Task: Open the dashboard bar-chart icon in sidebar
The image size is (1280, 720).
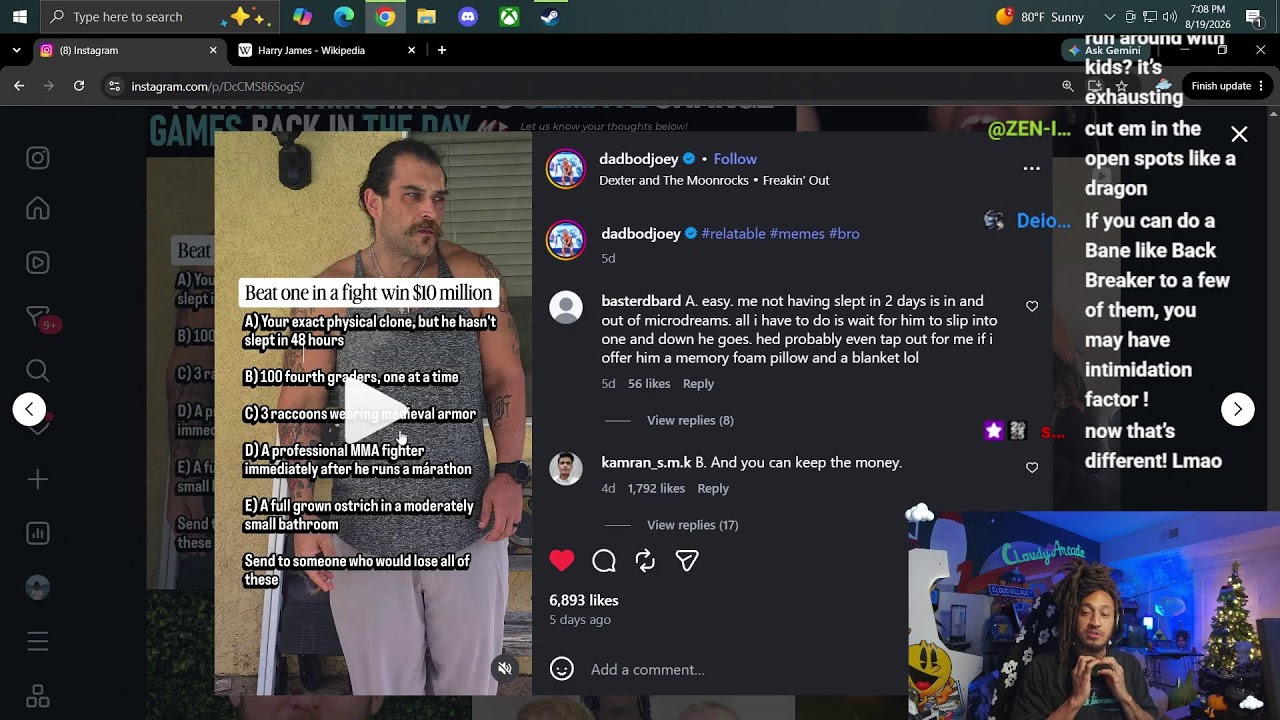Action: 38,534
